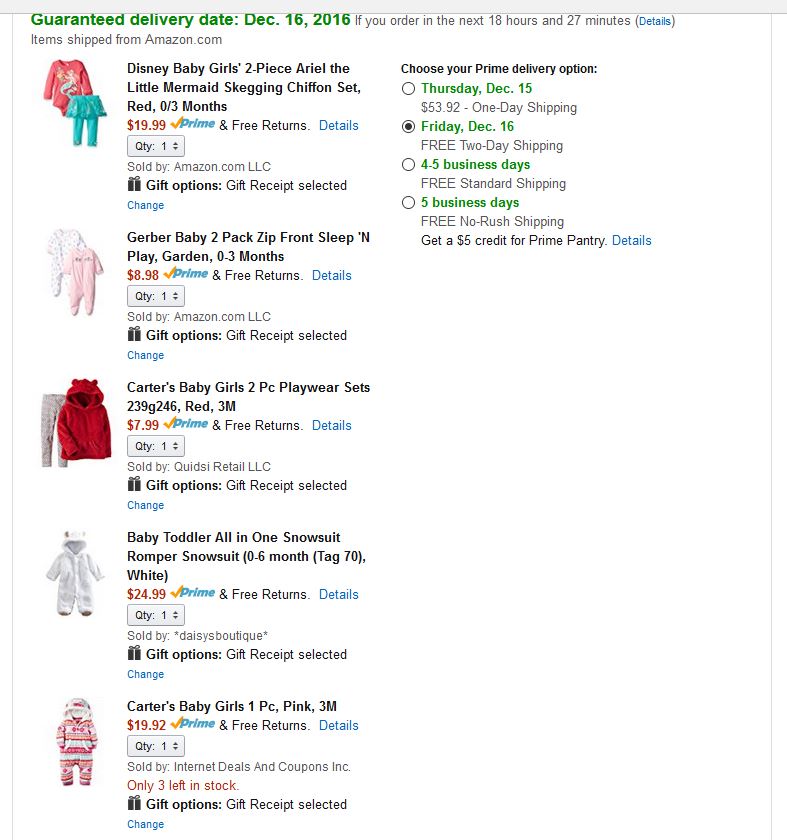Open quantity dropdown for Disney Ariel Skegging Set

pos(156,146)
